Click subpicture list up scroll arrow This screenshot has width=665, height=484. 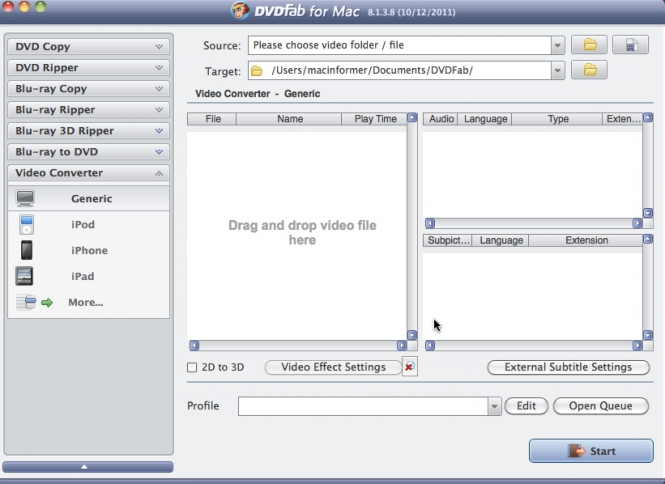coord(648,239)
